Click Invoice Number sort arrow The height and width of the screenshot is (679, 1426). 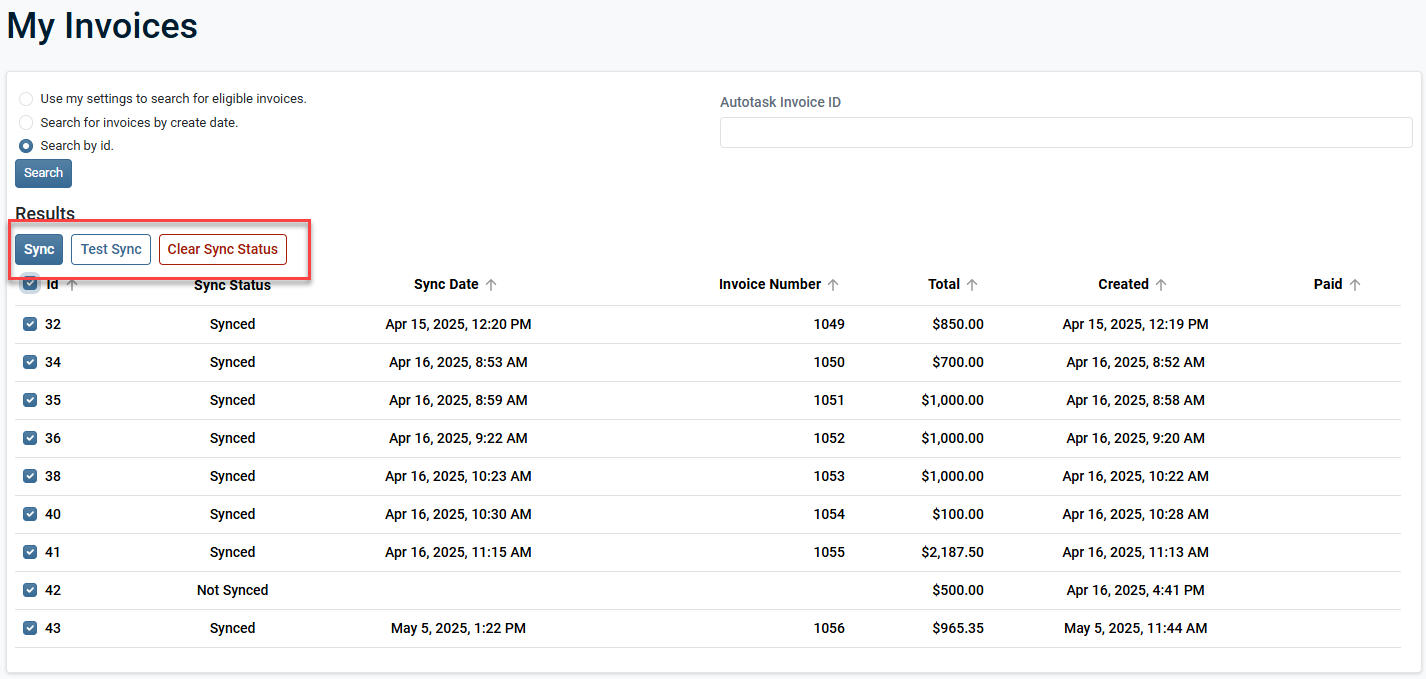(x=833, y=285)
